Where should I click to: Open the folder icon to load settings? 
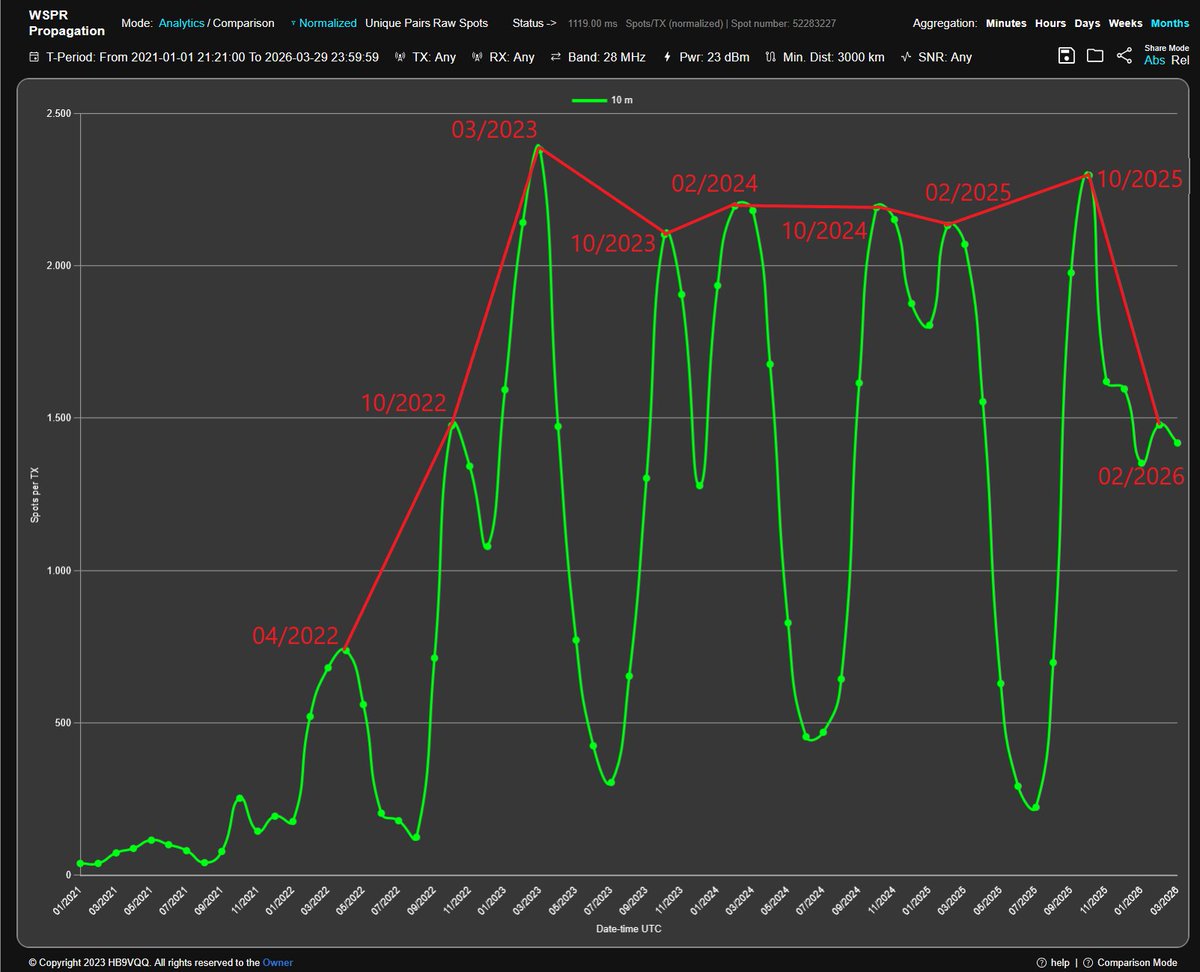pyautogui.click(x=1095, y=56)
